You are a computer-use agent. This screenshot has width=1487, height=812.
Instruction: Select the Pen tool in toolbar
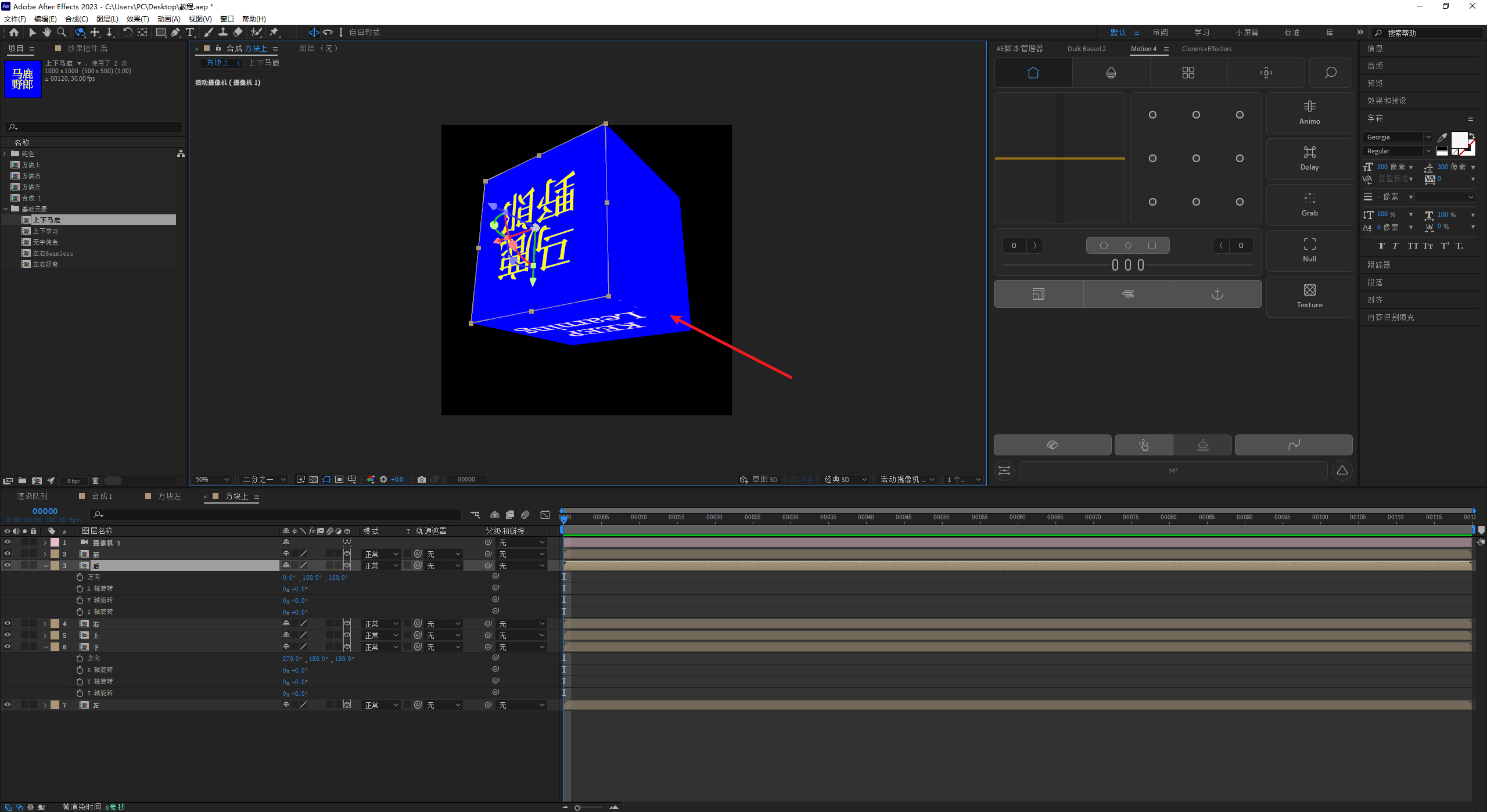(x=175, y=33)
